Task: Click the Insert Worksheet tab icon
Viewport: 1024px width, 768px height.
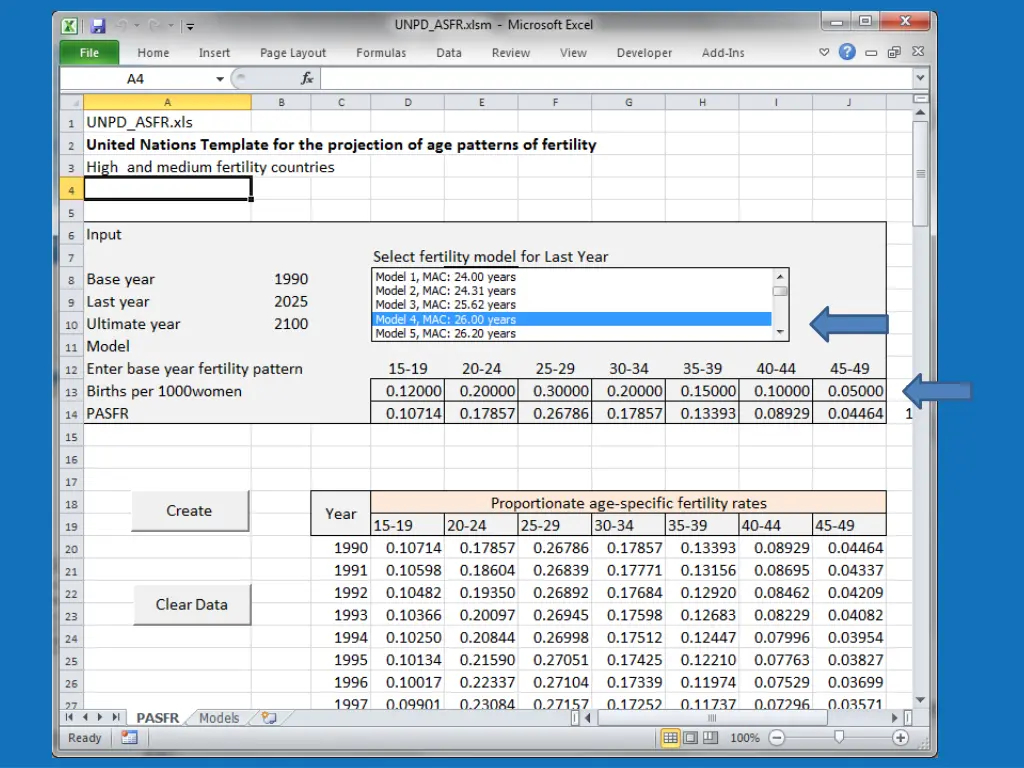Action: (x=267, y=718)
